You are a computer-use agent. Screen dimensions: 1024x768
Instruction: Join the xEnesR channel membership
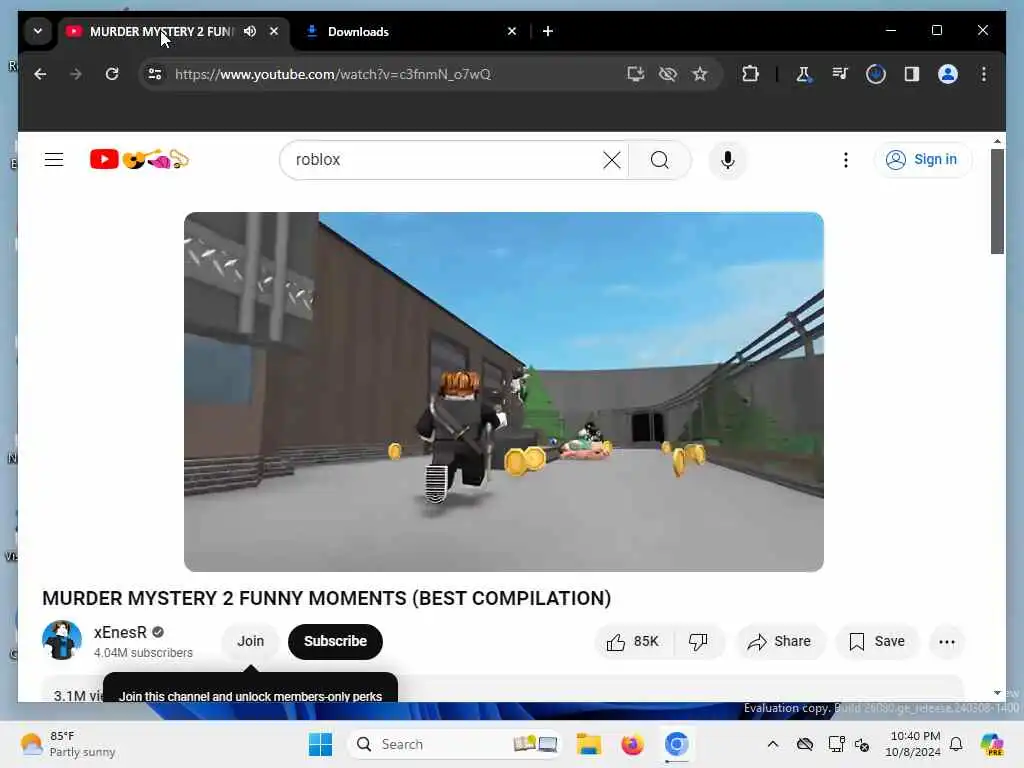[251, 641]
